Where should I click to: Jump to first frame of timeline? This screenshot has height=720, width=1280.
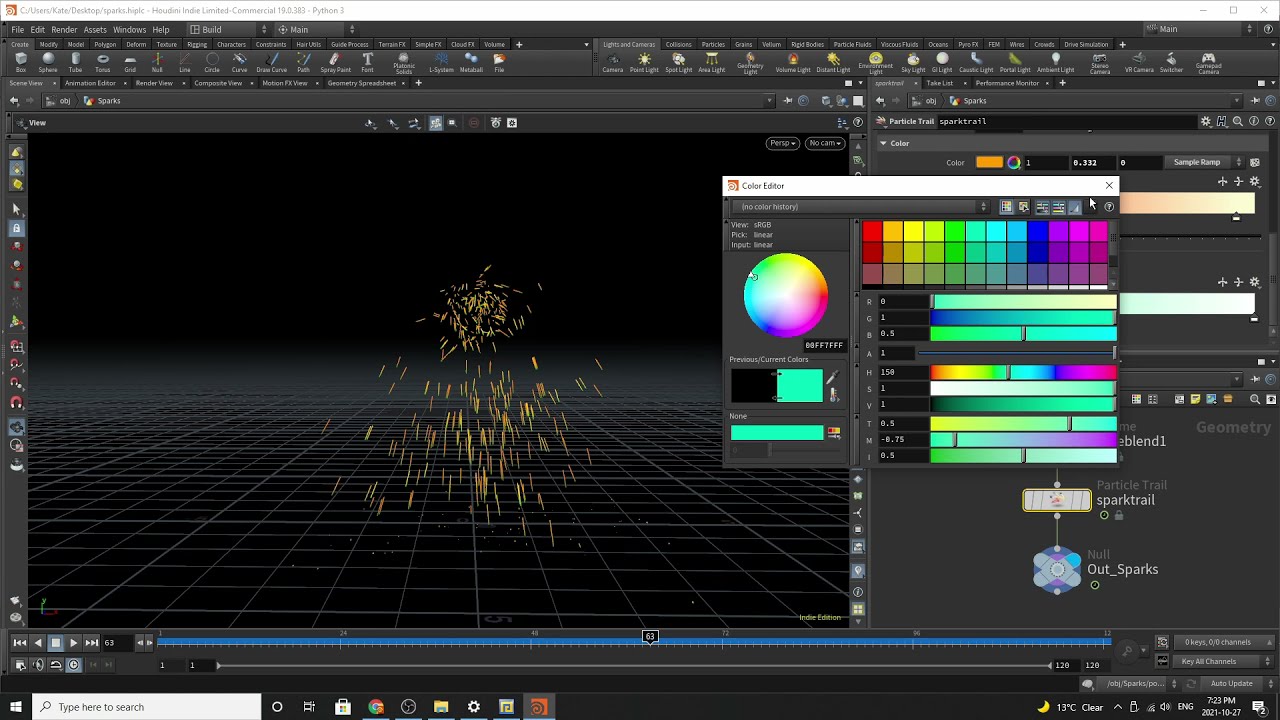click(x=20, y=643)
